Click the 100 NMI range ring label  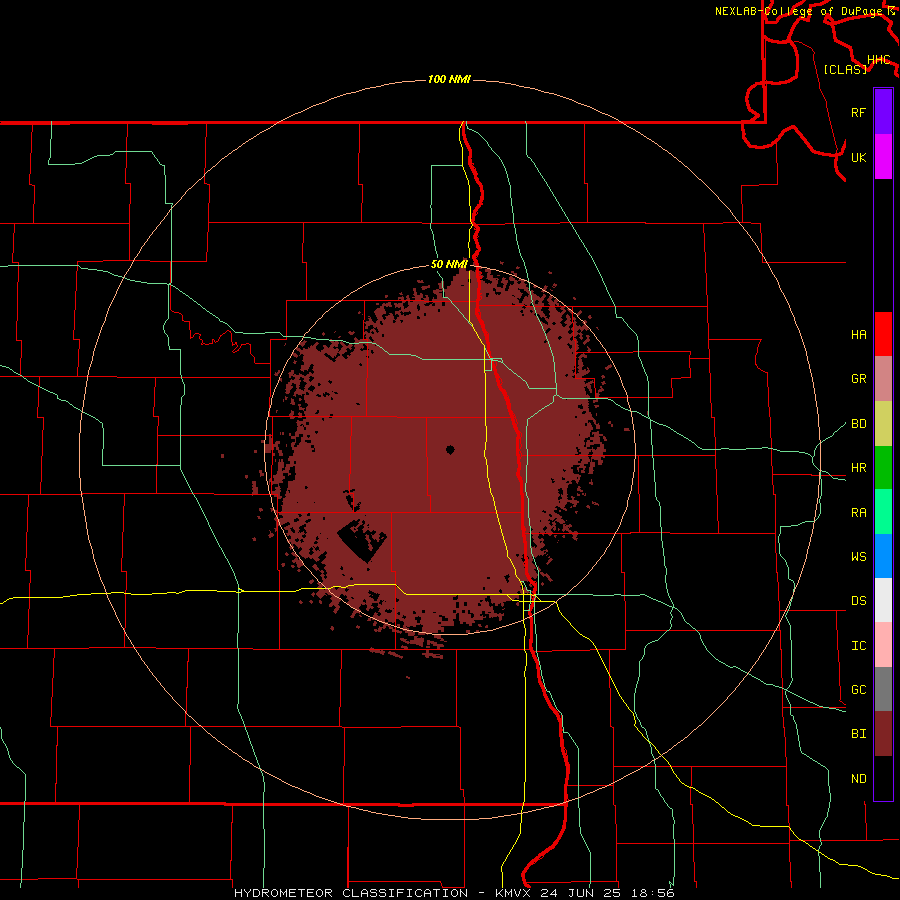point(449,79)
